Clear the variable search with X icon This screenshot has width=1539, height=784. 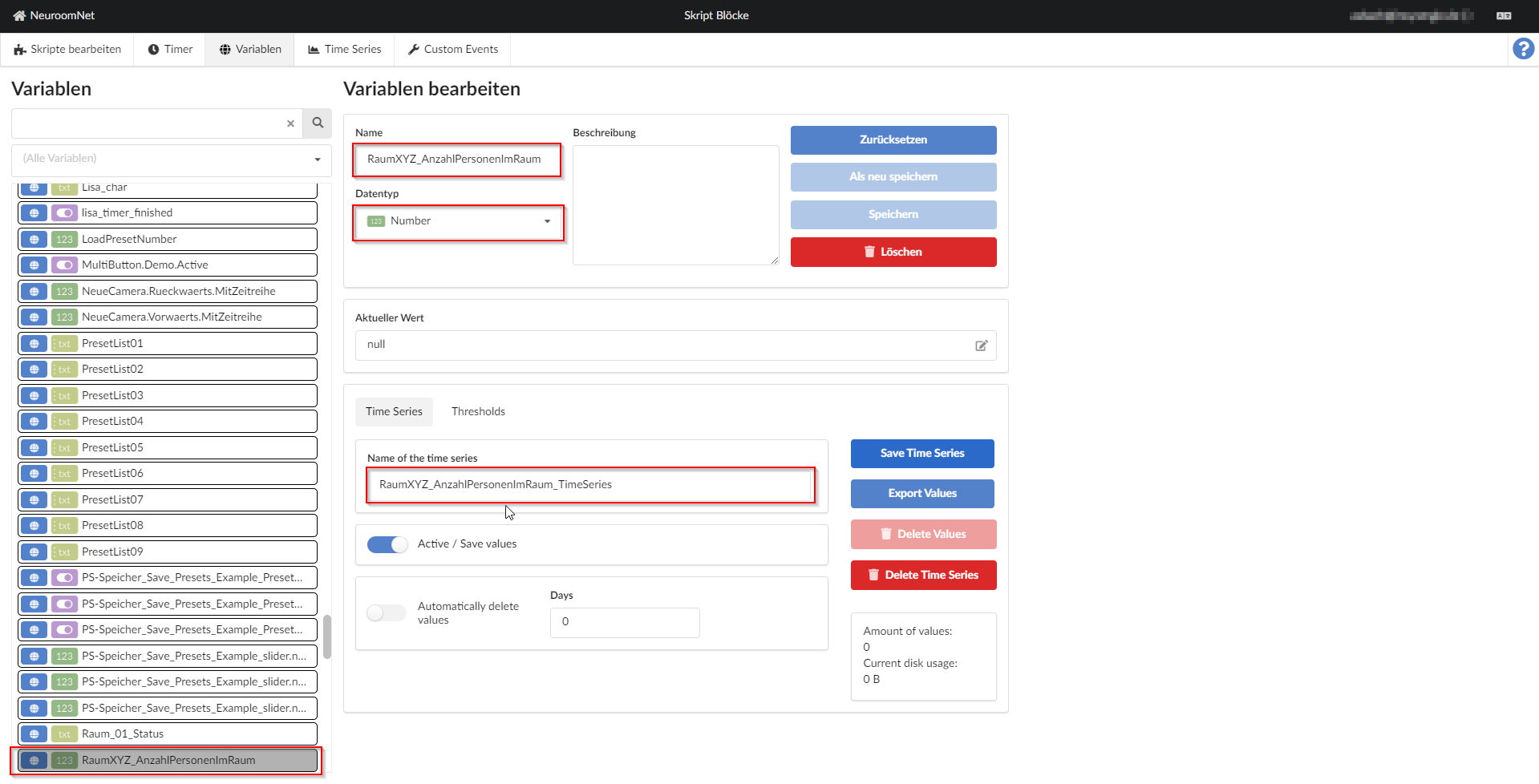pyautogui.click(x=290, y=123)
